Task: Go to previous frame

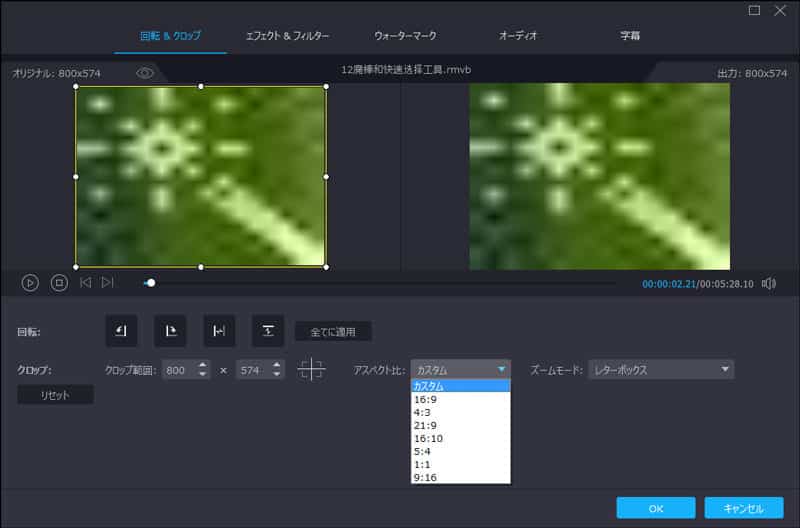Action: (86, 282)
